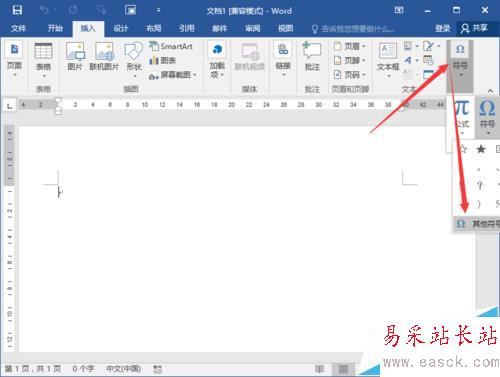Switch to the 引用 tab
Viewport: 500px width, 377px height.
(x=187, y=28)
